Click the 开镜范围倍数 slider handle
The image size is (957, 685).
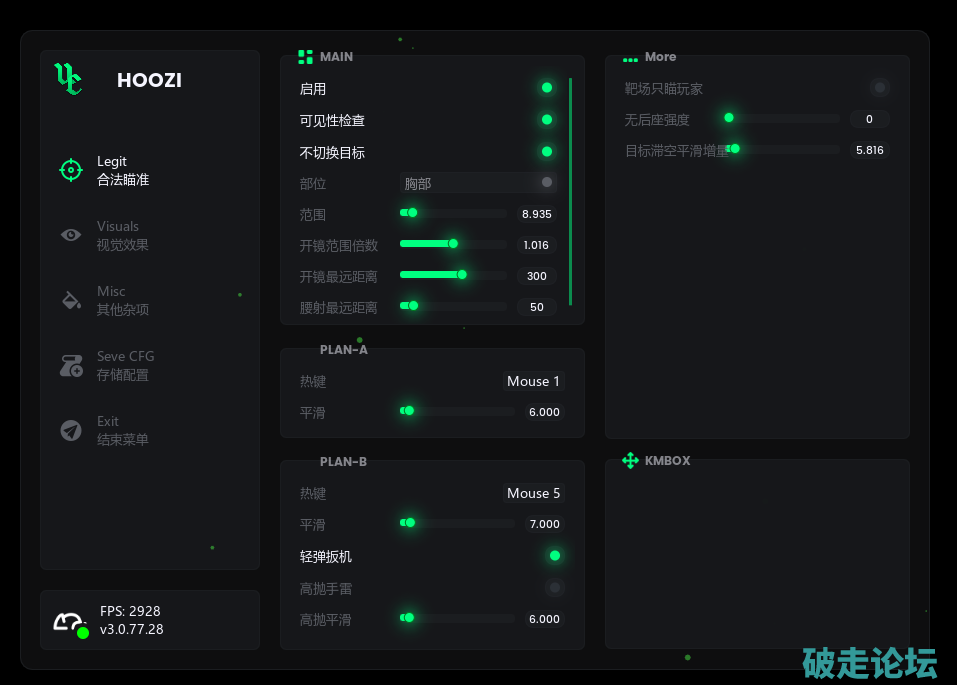click(453, 244)
